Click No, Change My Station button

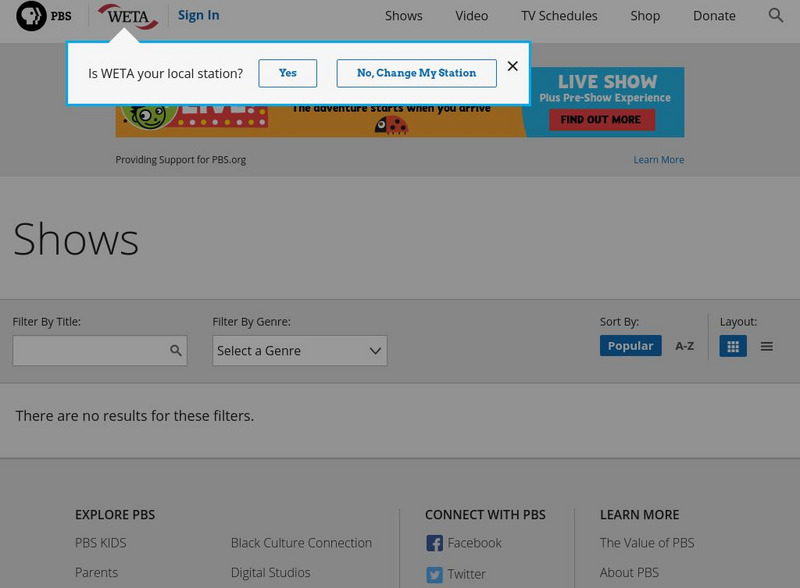point(416,73)
